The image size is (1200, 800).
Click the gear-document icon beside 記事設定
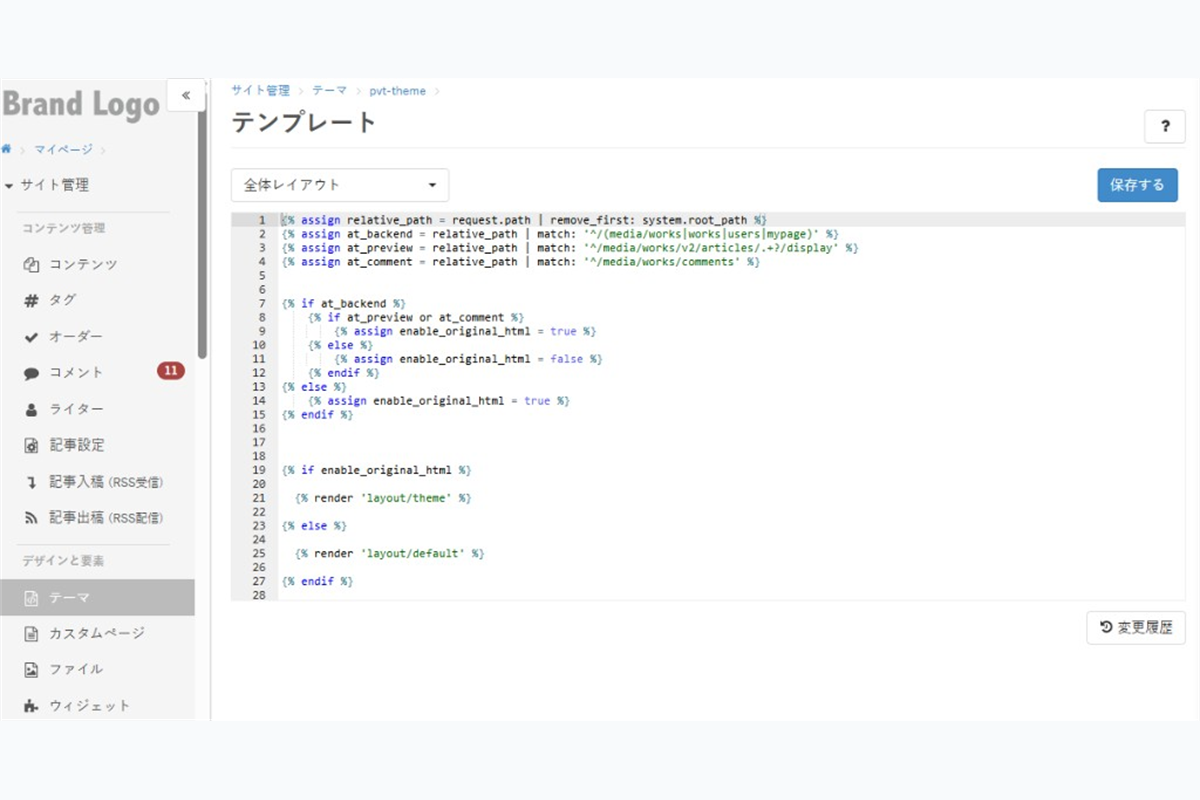pos(30,445)
